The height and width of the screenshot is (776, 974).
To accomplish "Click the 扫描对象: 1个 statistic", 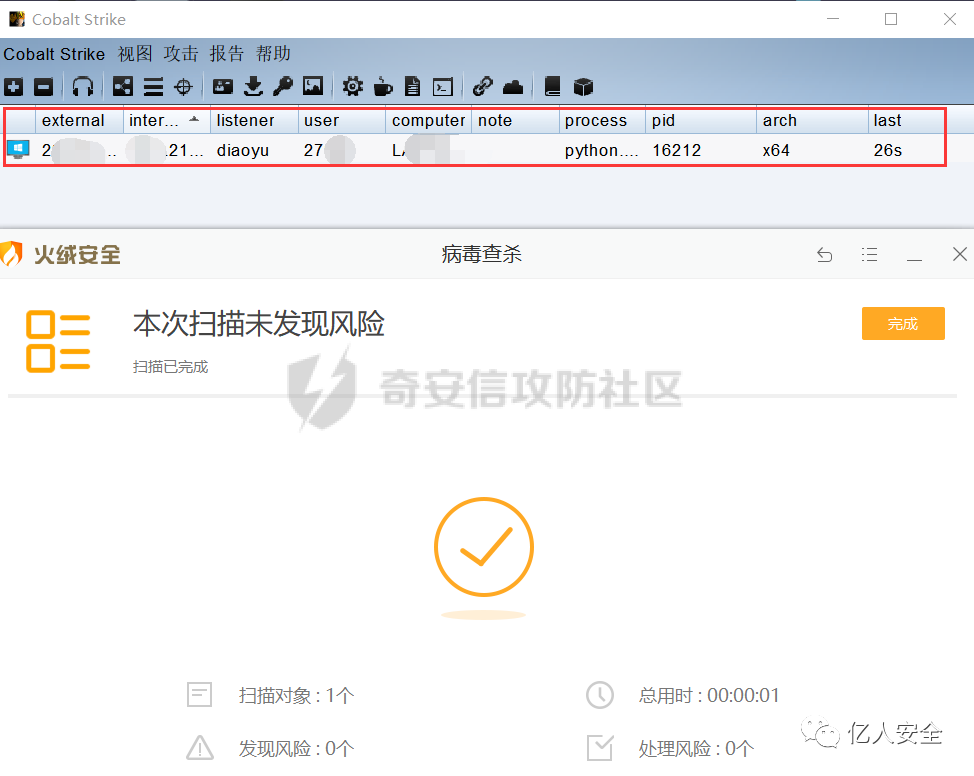I will pos(296,695).
